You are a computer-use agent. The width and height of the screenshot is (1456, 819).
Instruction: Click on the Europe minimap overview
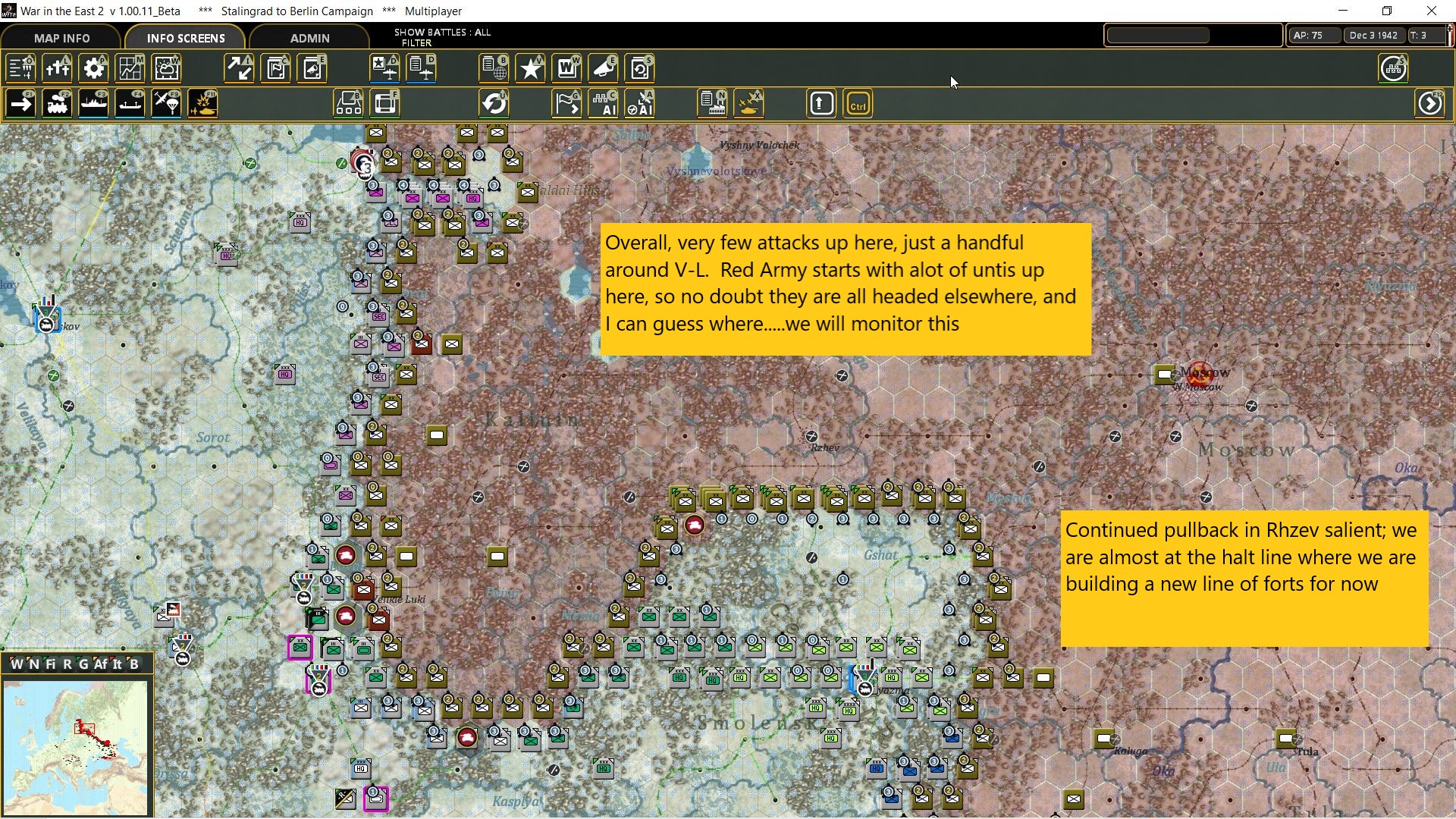coord(76,747)
